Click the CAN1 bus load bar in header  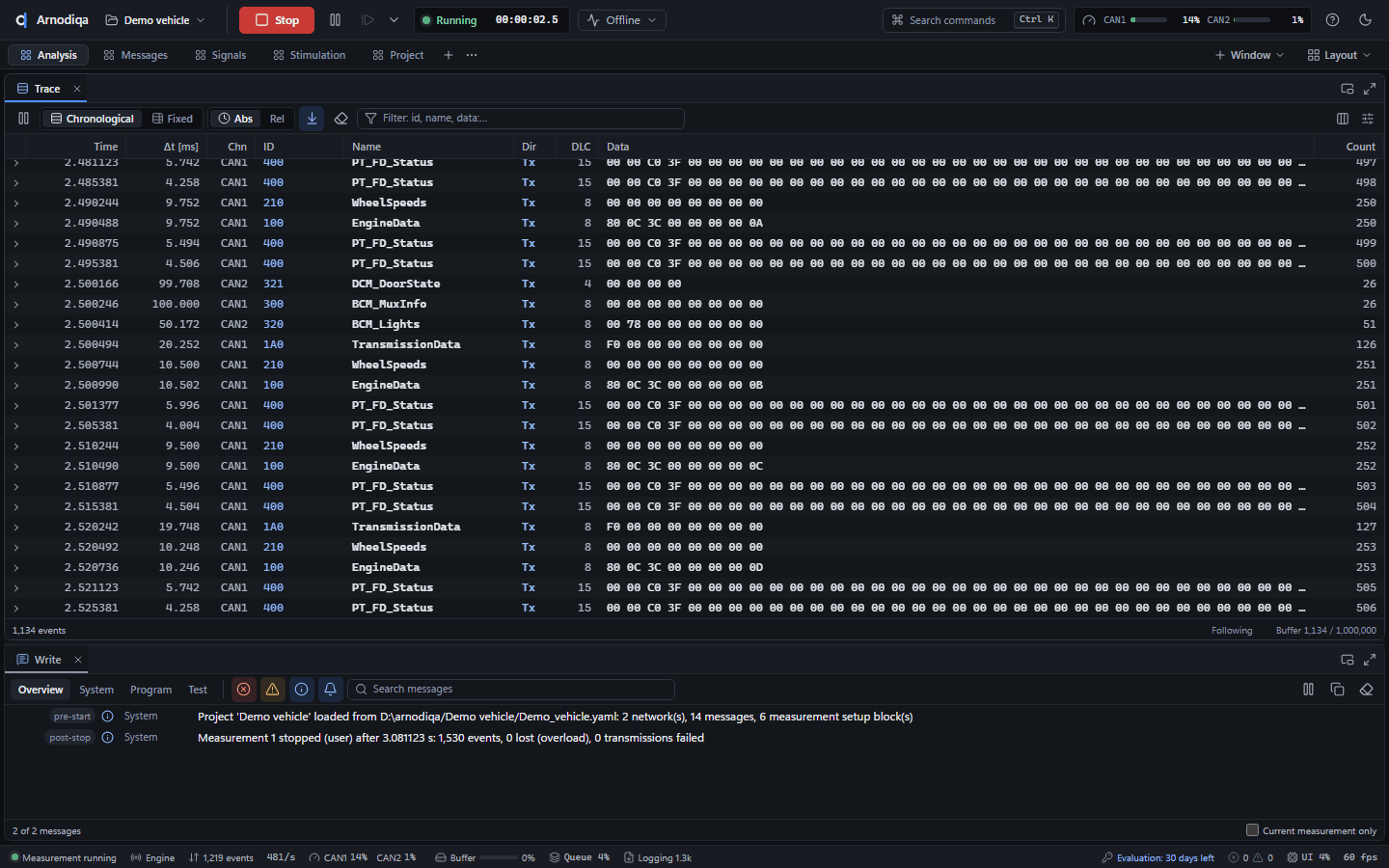1149,20
